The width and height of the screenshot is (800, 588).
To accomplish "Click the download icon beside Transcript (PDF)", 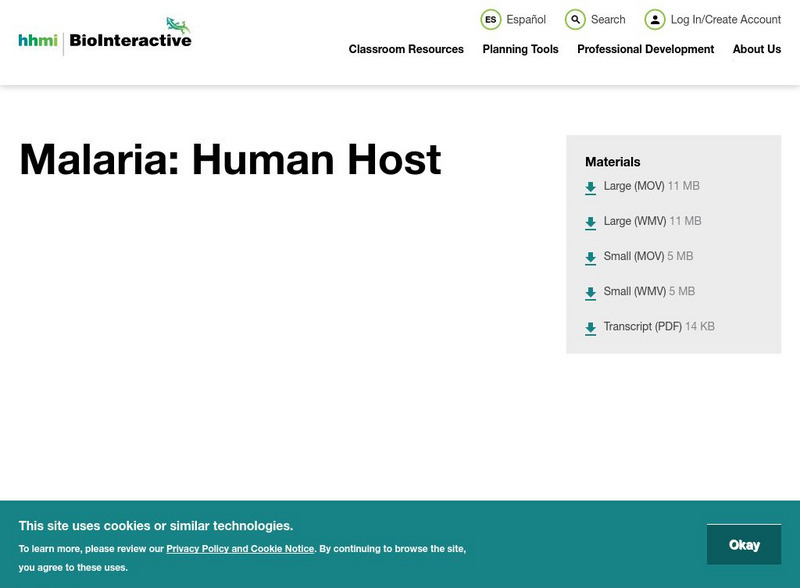I will [x=589, y=326].
